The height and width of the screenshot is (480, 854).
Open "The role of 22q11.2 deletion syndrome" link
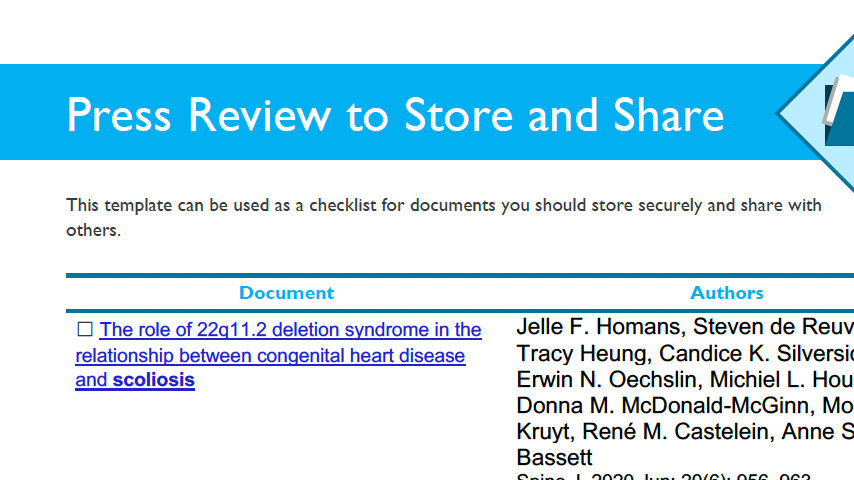click(x=290, y=330)
